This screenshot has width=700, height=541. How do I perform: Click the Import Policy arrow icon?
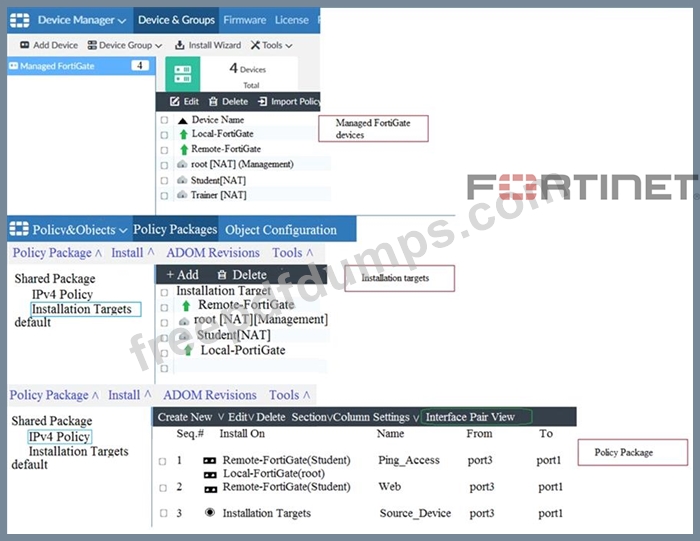[x=262, y=102]
